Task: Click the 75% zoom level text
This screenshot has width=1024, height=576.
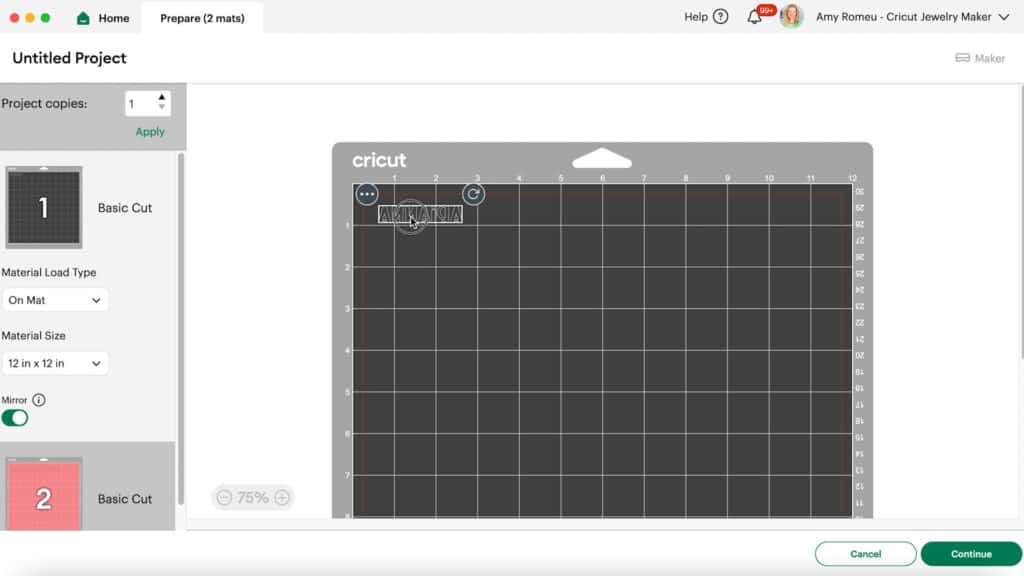Action: point(253,498)
